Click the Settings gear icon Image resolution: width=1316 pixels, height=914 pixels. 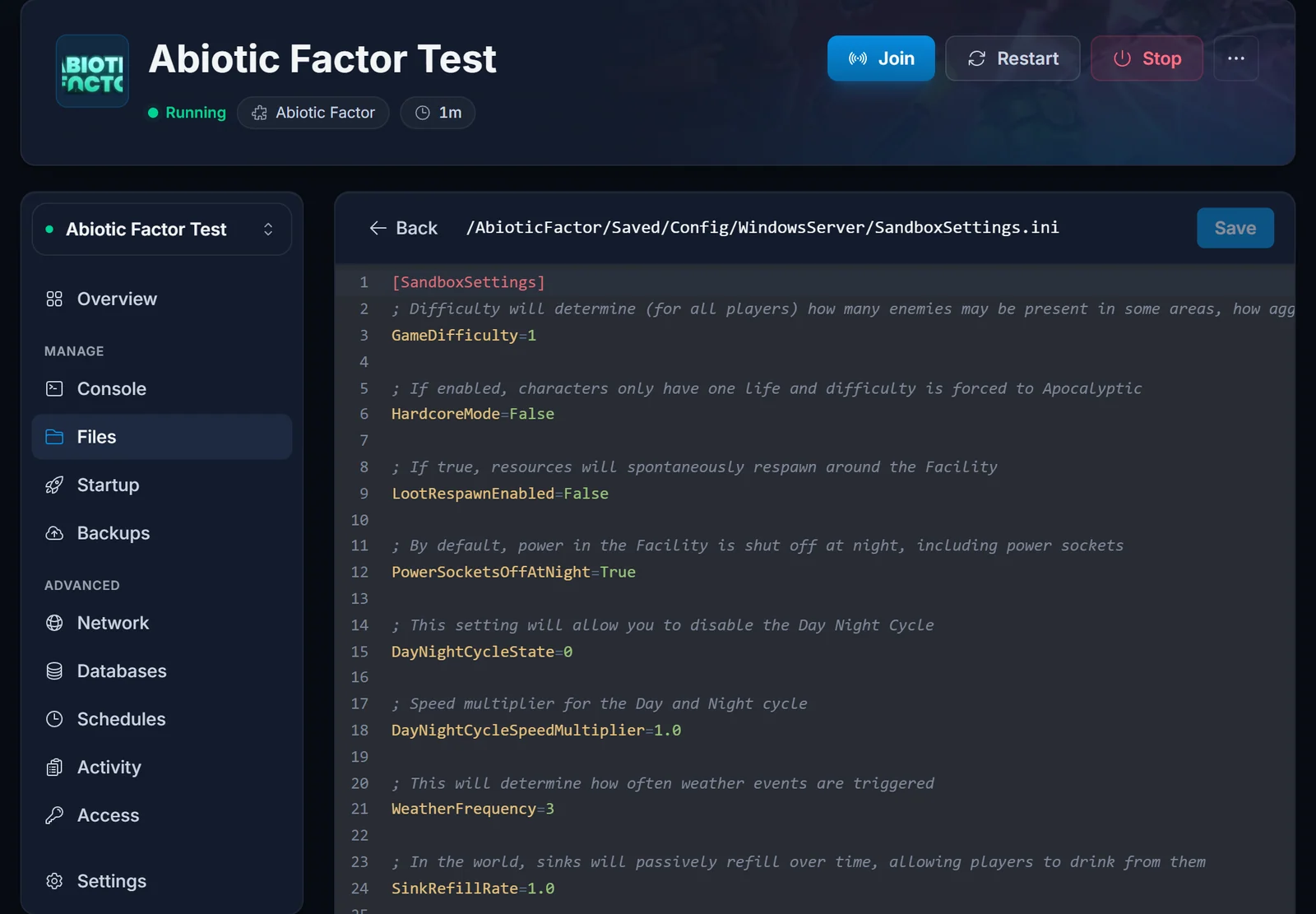[x=54, y=881]
